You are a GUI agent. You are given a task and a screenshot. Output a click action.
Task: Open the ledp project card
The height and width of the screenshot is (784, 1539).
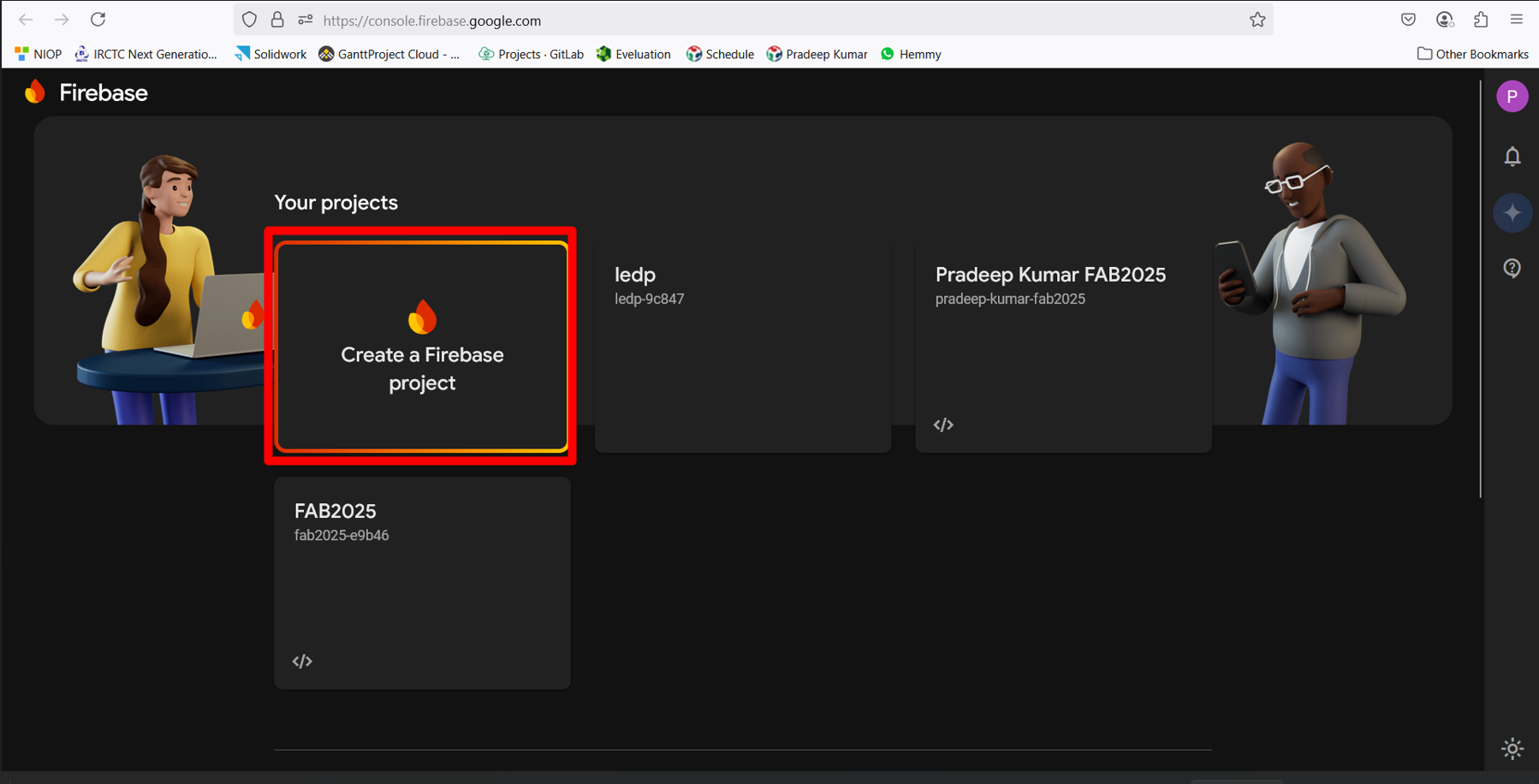coord(743,347)
